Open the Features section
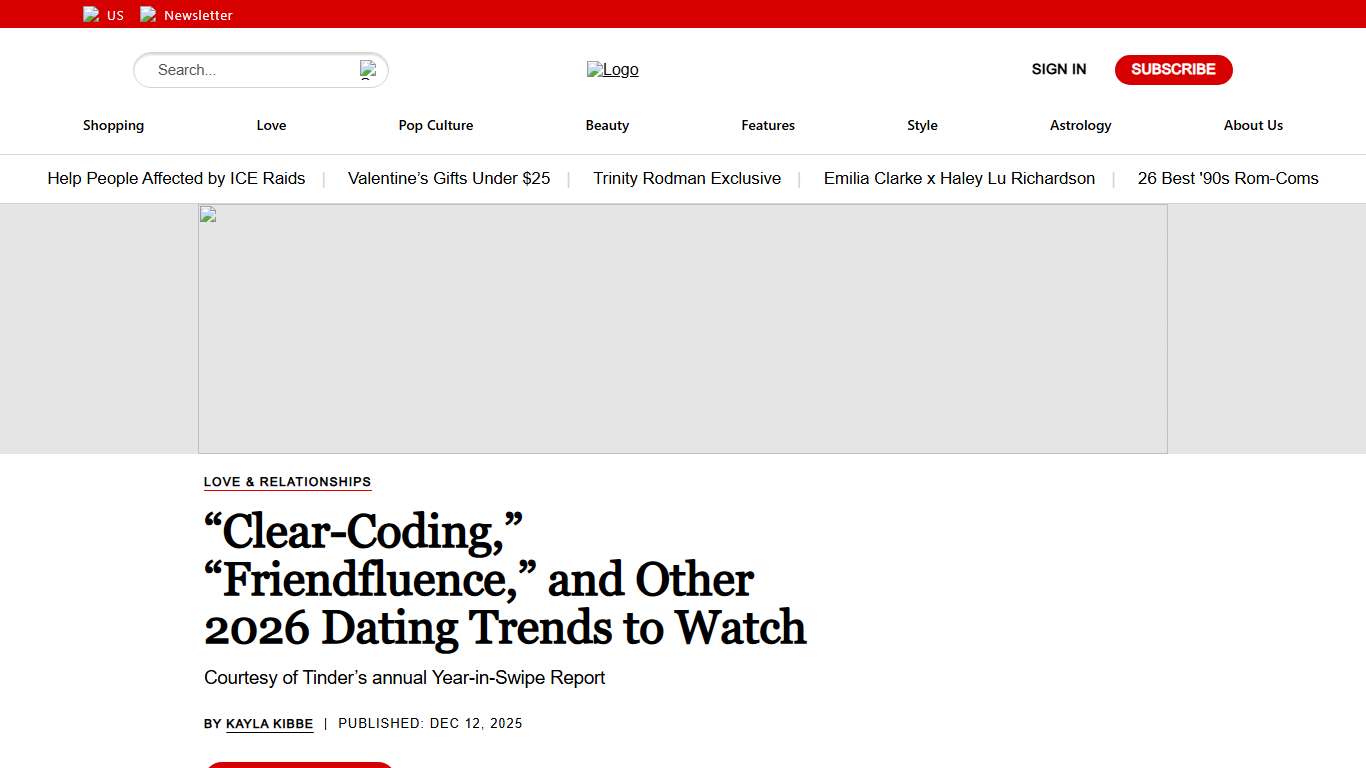Viewport: 1366px width, 768px height. click(x=768, y=125)
